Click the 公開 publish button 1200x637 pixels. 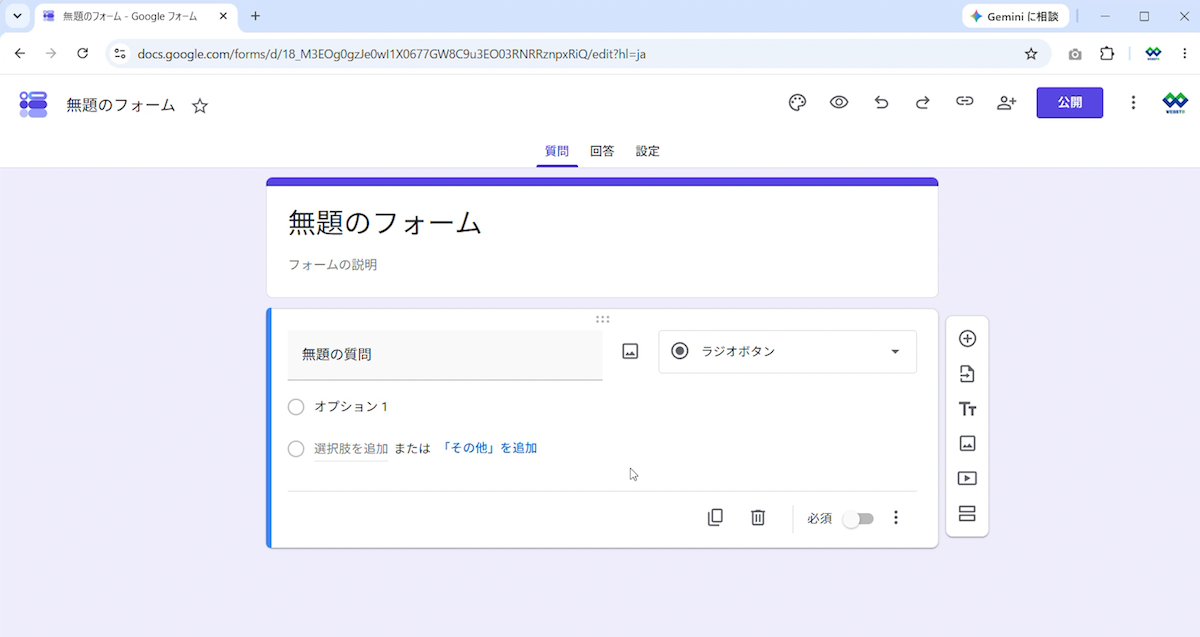point(1070,103)
